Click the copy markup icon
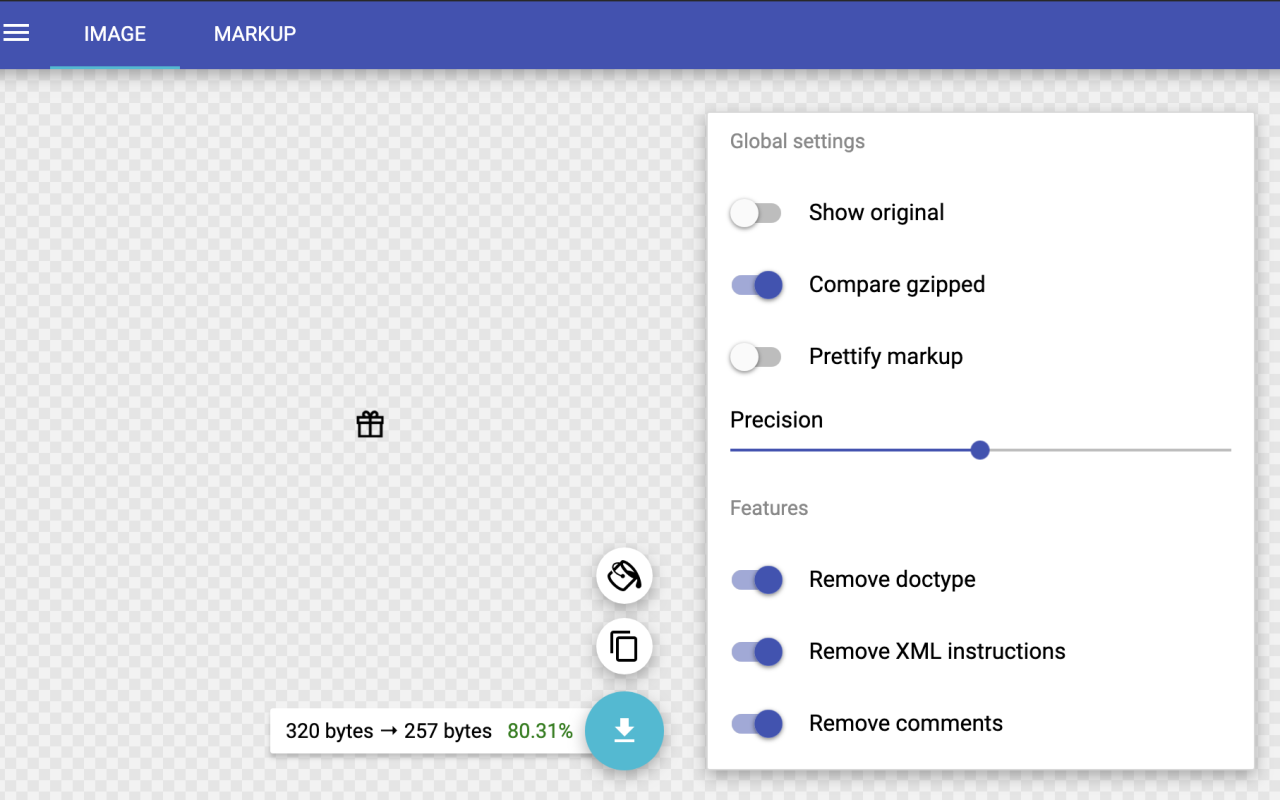Image resolution: width=1280 pixels, height=800 pixels. pyautogui.click(x=624, y=647)
